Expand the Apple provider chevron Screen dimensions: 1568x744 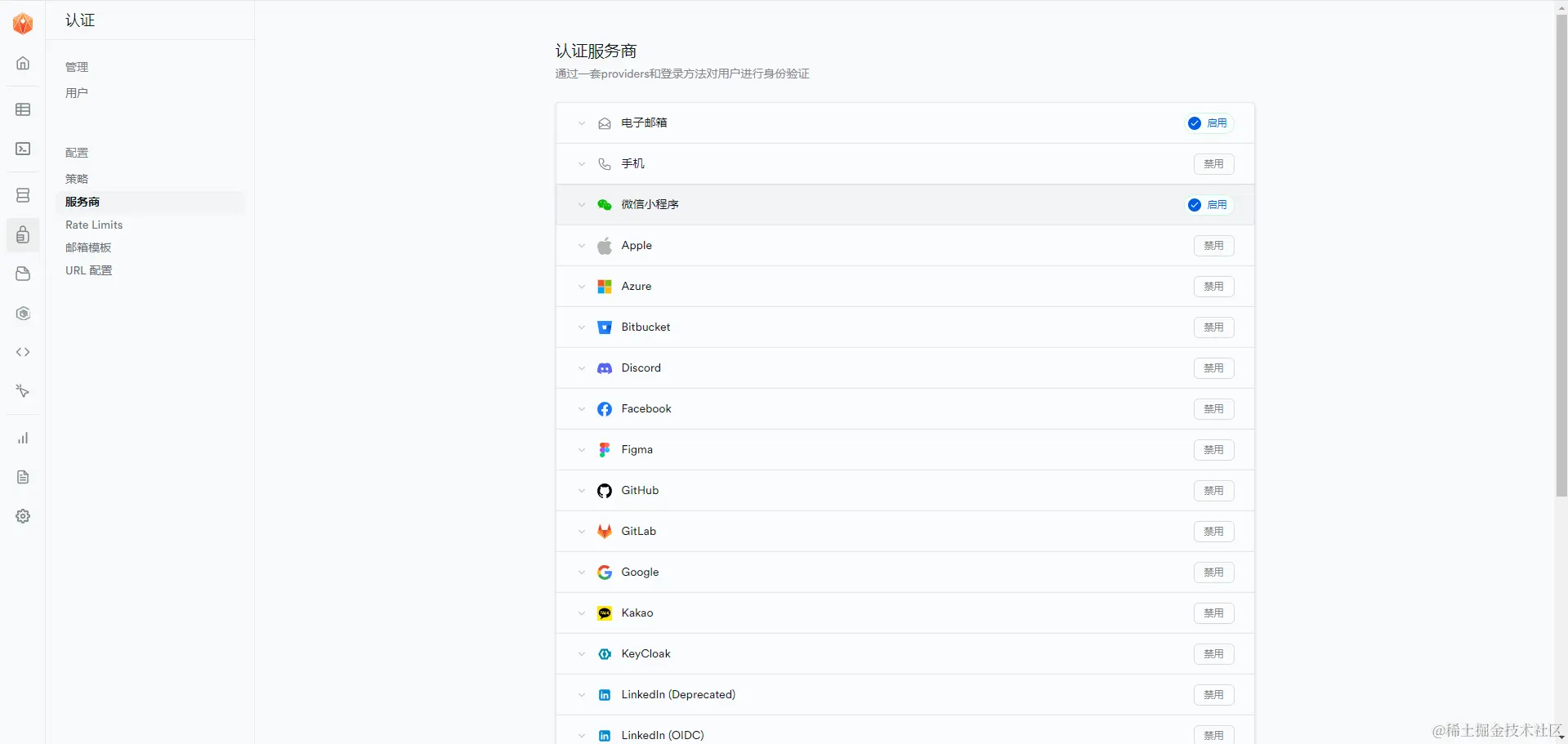[x=582, y=246]
